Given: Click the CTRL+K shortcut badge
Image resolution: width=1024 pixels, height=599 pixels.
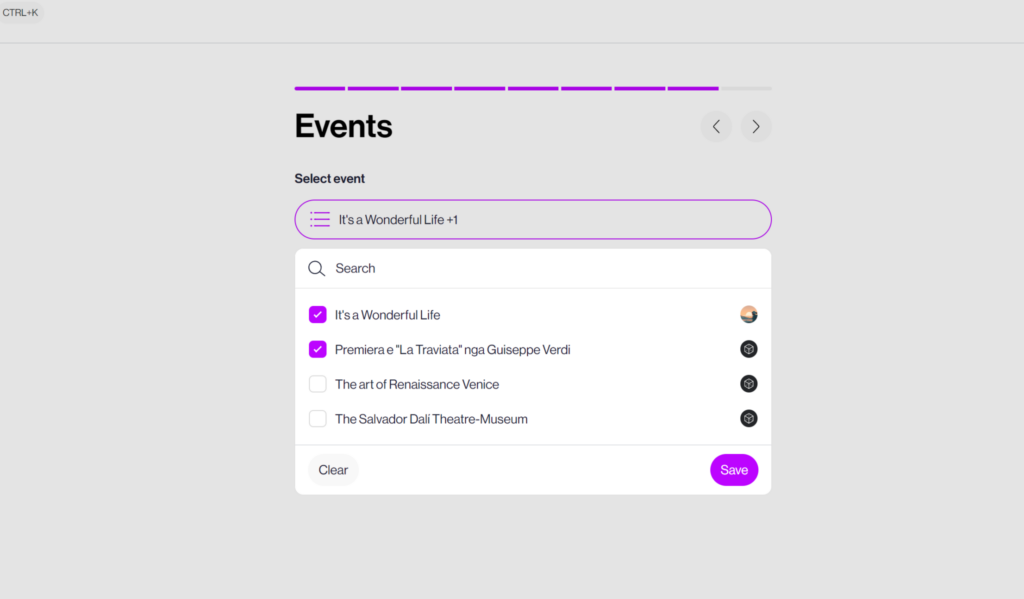Looking at the screenshot, I should [21, 12].
